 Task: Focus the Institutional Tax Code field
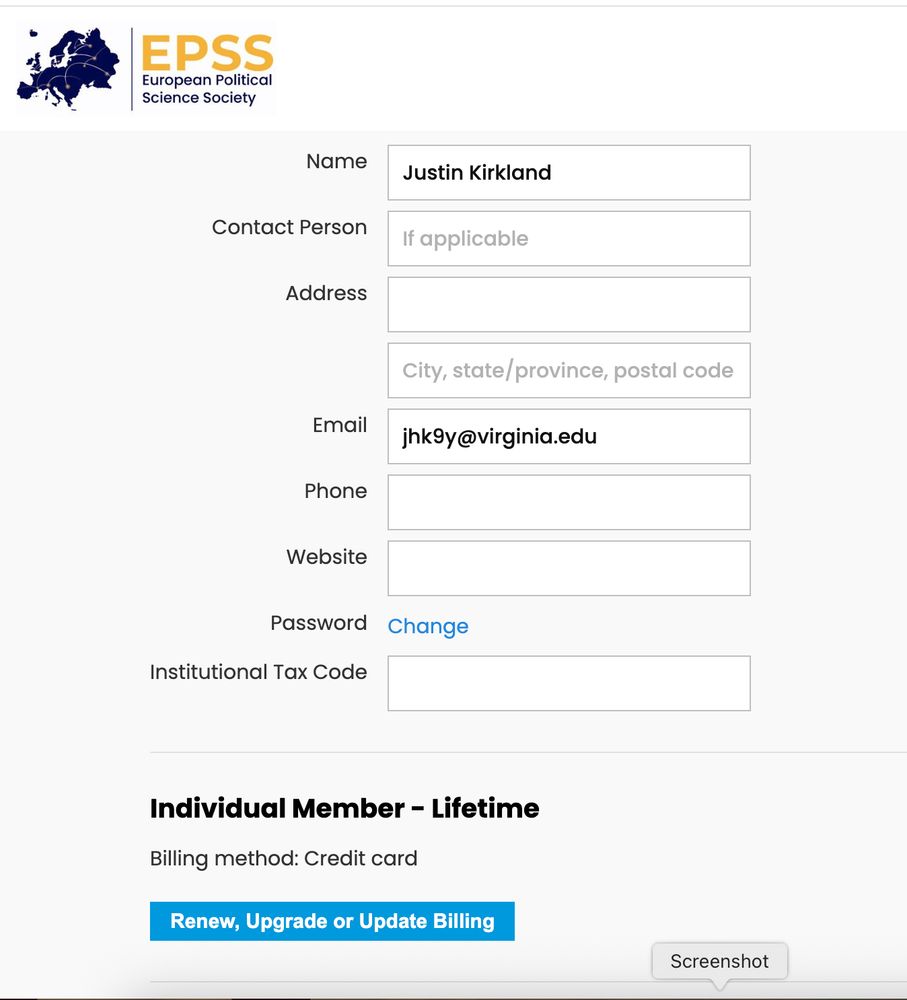[569, 683]
